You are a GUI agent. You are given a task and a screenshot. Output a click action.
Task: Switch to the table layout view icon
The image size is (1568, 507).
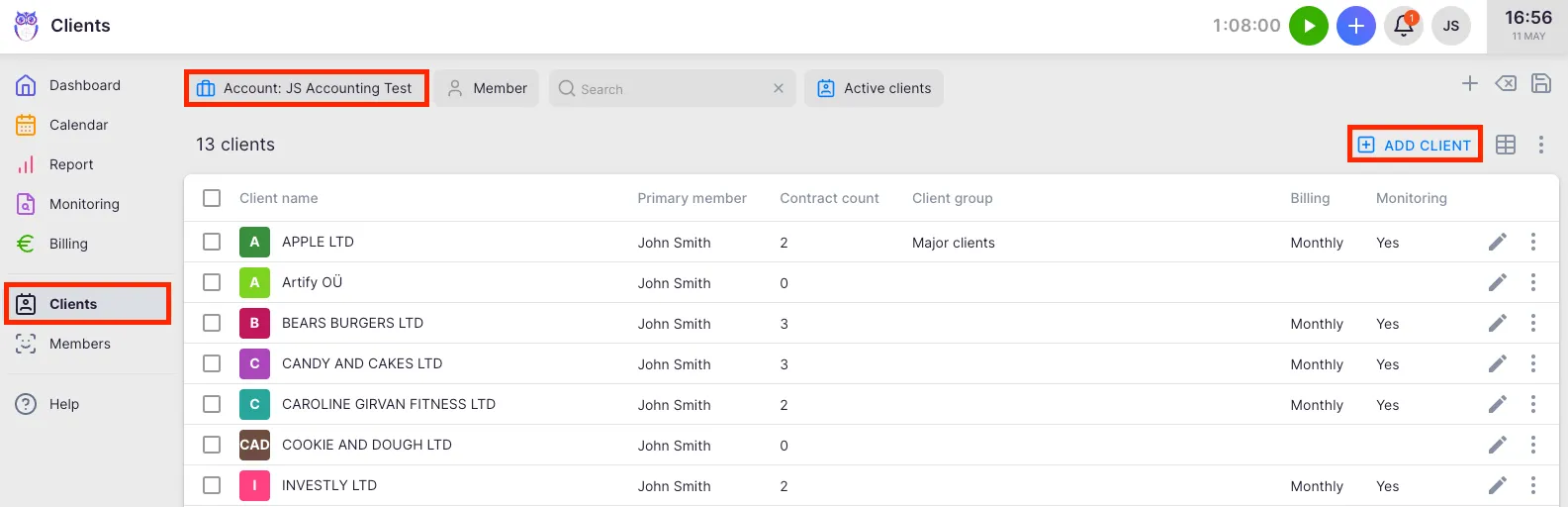(x=1505, y=146)
